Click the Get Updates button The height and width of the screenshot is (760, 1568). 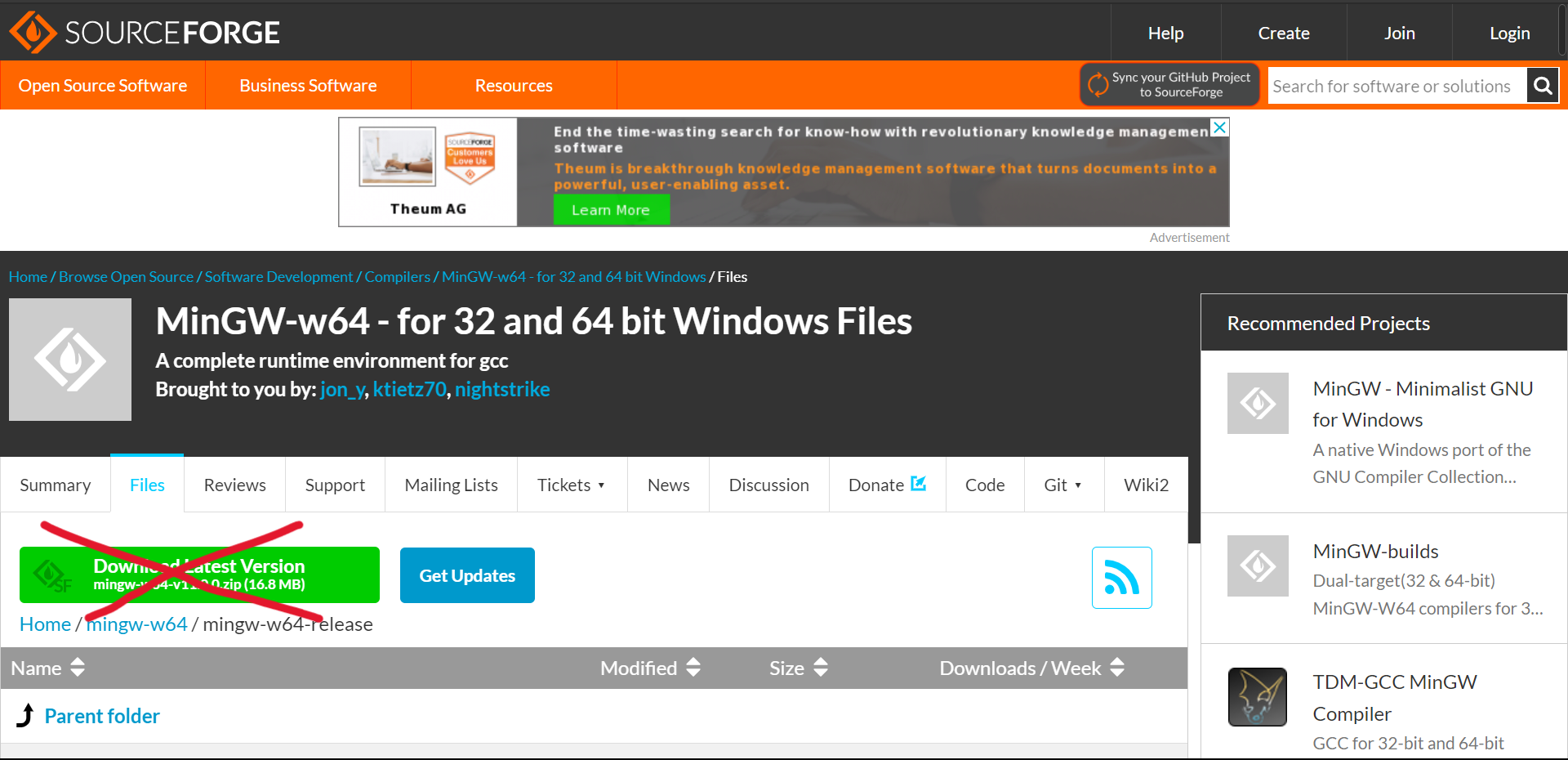[x=467, y=575]
